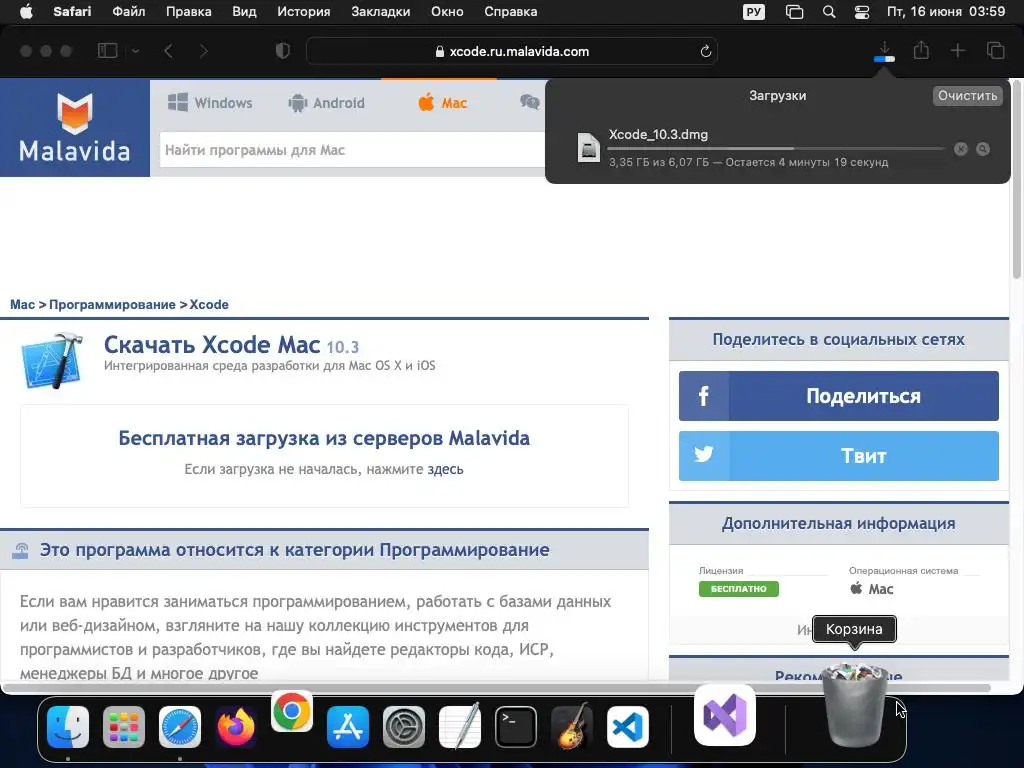This screenshot has width=1024, height=768.
Task: Launch Visual Studio Code from the Dock
Action: (628, 727)
